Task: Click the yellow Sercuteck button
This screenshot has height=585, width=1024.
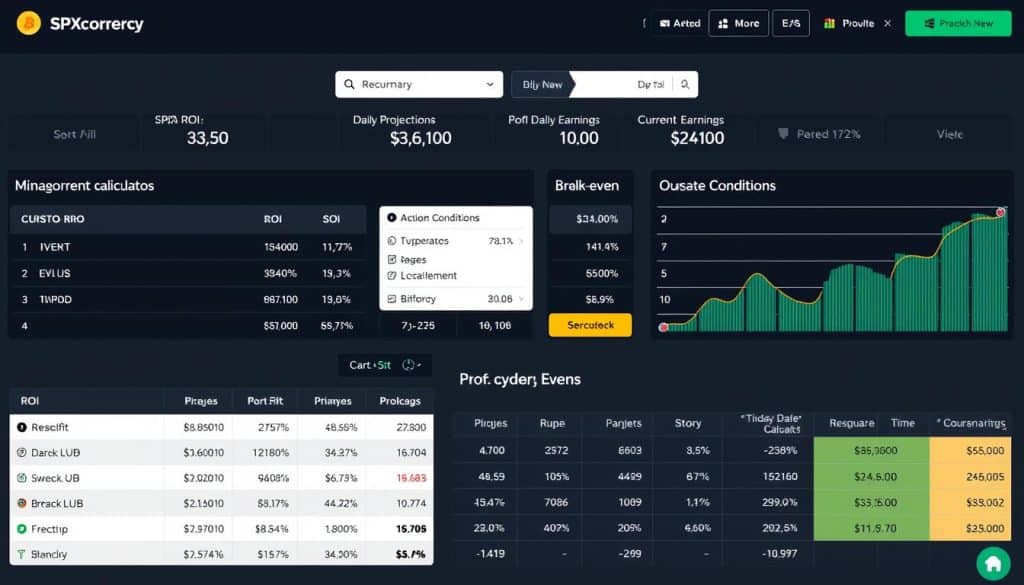Action: point(590,325)
